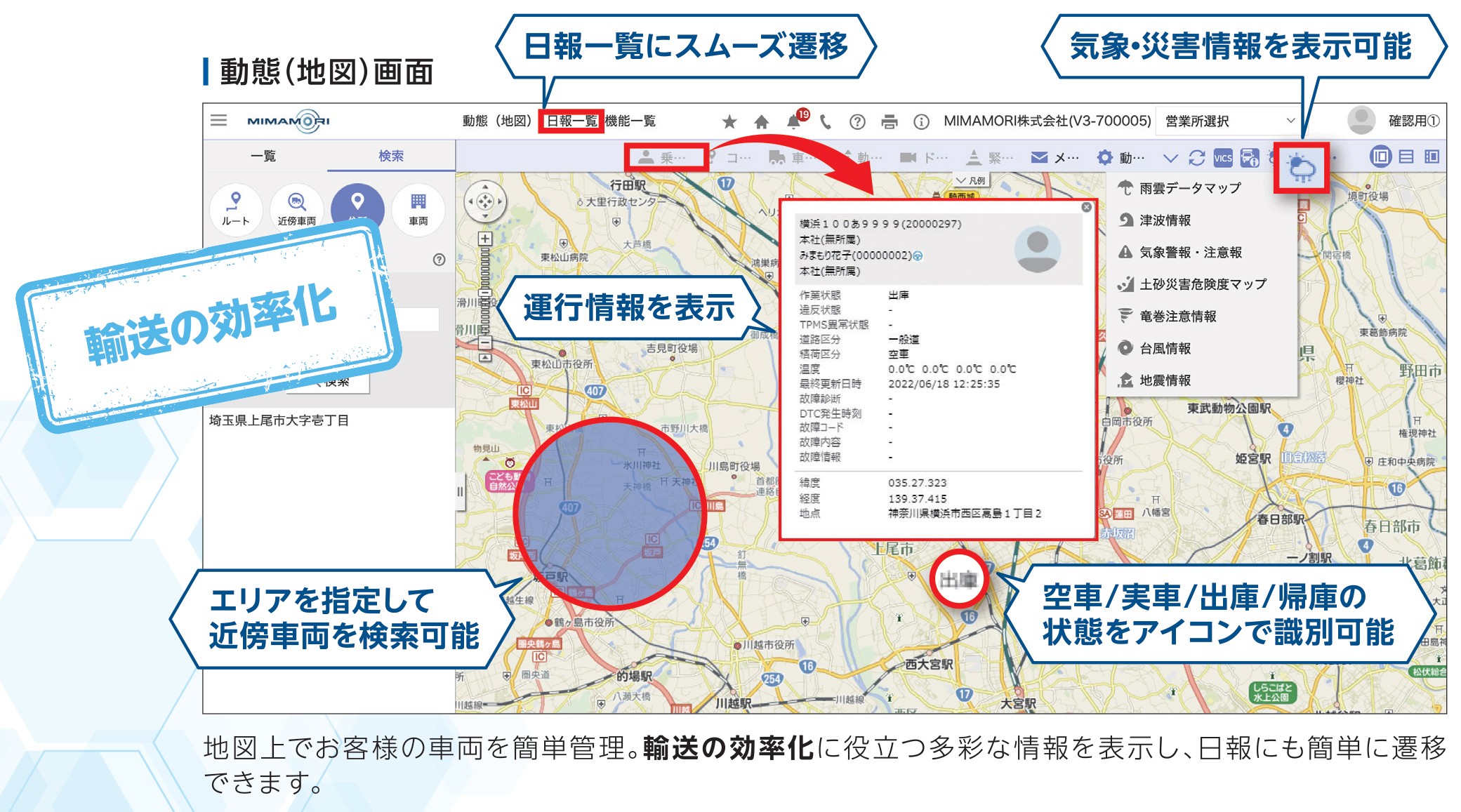Close the vehicle information popup
1461x812 pixels.
[1086, 207]
